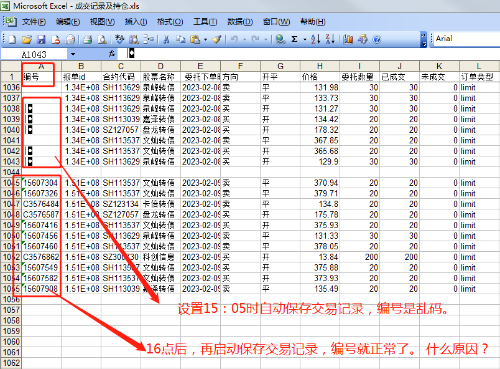Cut the selection with the scissors icon
Image resolution: width=500 pixels, height=369 pixels.
pos(166,39)
